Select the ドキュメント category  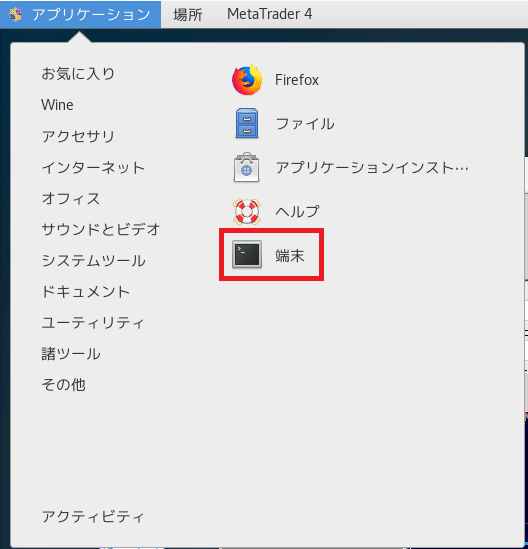coord(86,292)
